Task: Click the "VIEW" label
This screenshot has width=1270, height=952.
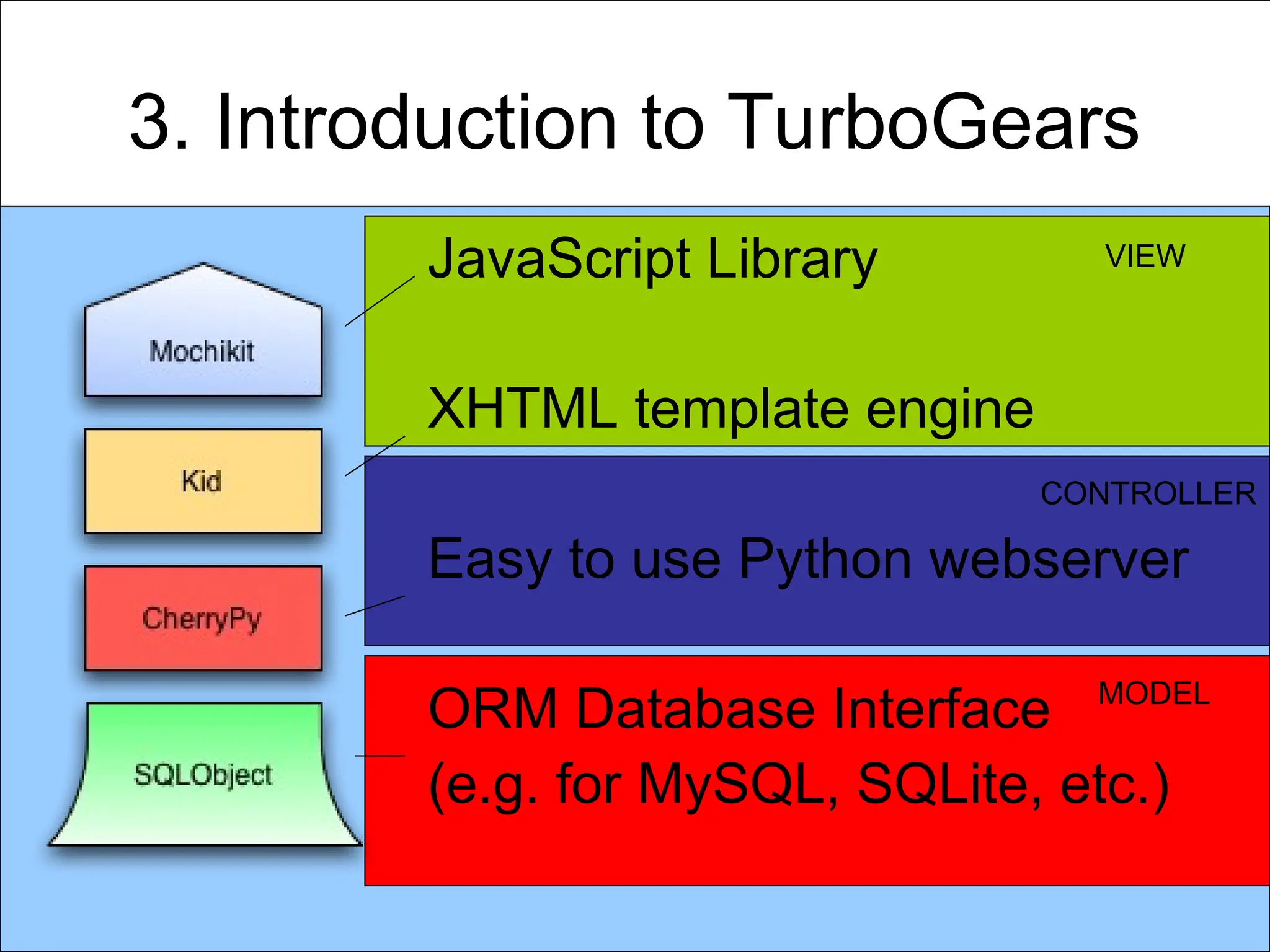Action: 1145,256
